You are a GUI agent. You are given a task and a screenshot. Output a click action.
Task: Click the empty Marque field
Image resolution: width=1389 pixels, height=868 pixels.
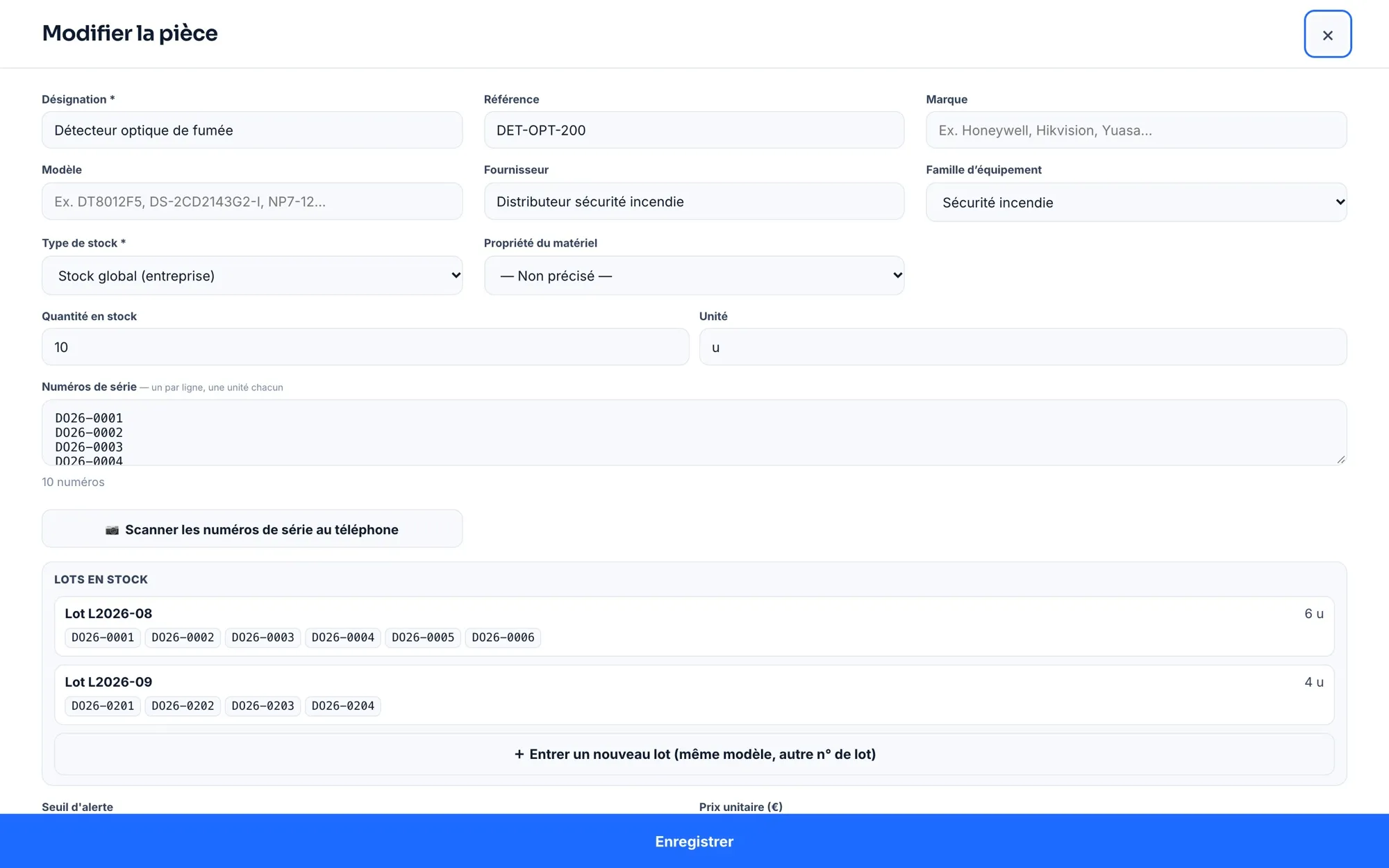click(1136, 130)
